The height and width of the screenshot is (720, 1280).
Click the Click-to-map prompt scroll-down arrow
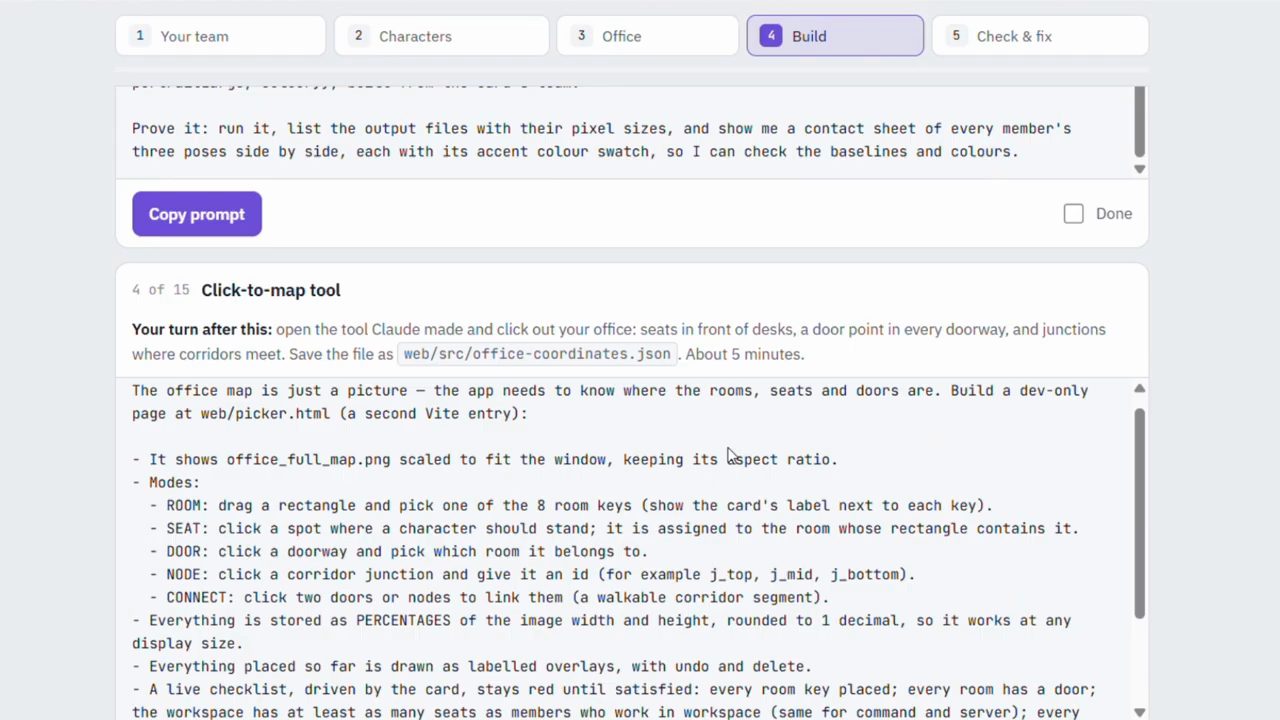click(1139, 712)
